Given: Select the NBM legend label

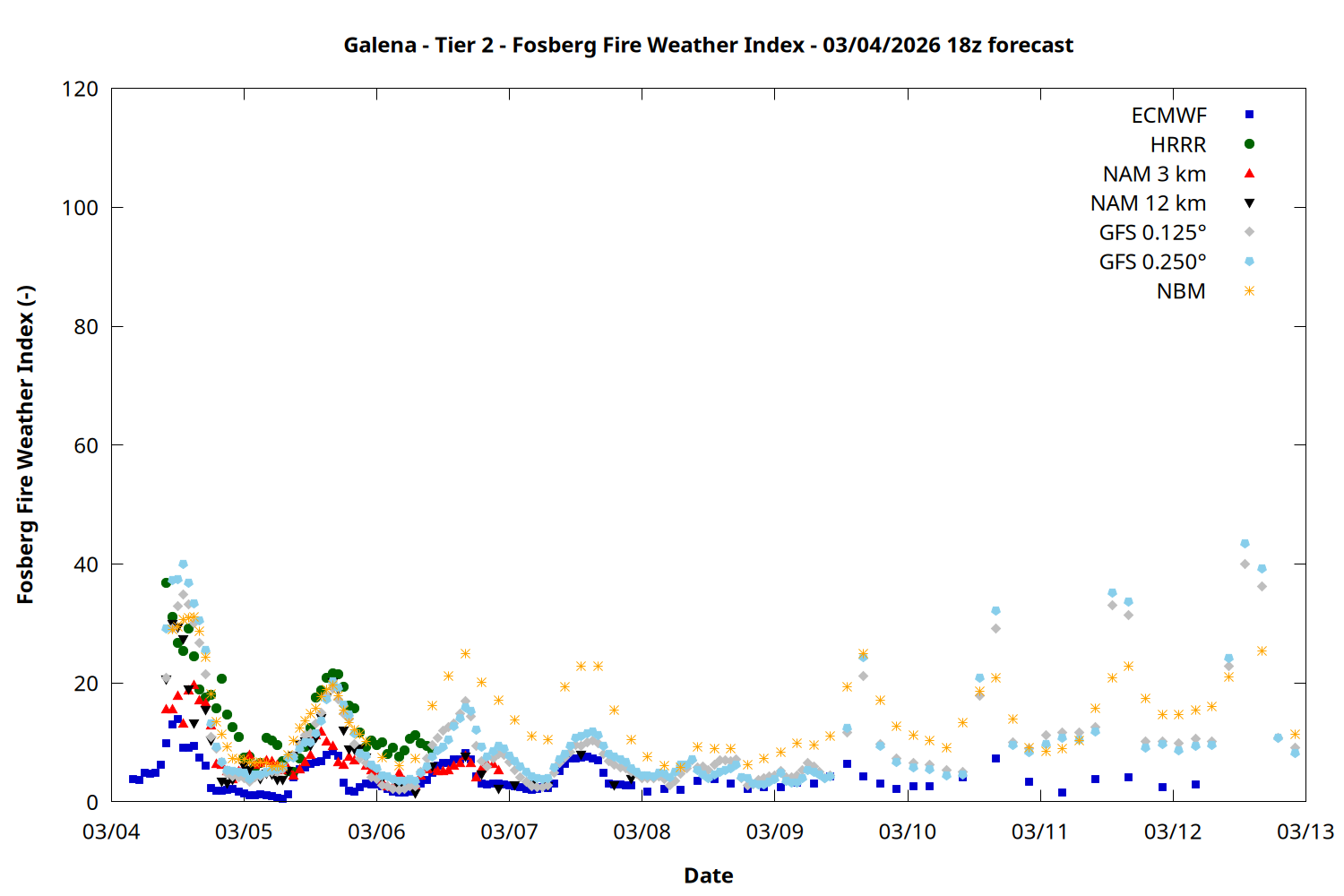Looking at the screenshot, I should tap(1181, 291).
